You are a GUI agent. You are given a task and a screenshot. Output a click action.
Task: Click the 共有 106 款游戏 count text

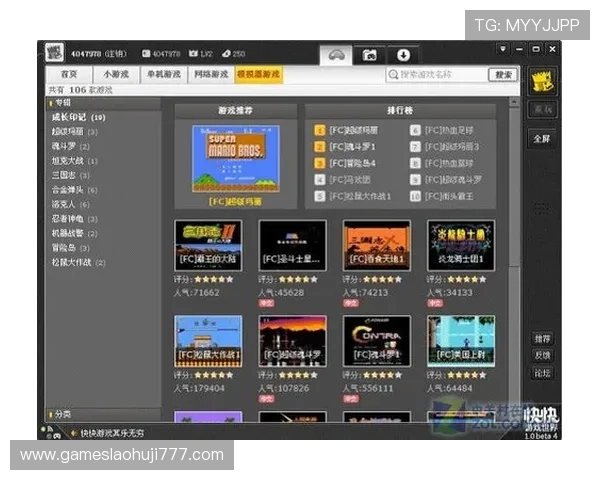(80, 90)
